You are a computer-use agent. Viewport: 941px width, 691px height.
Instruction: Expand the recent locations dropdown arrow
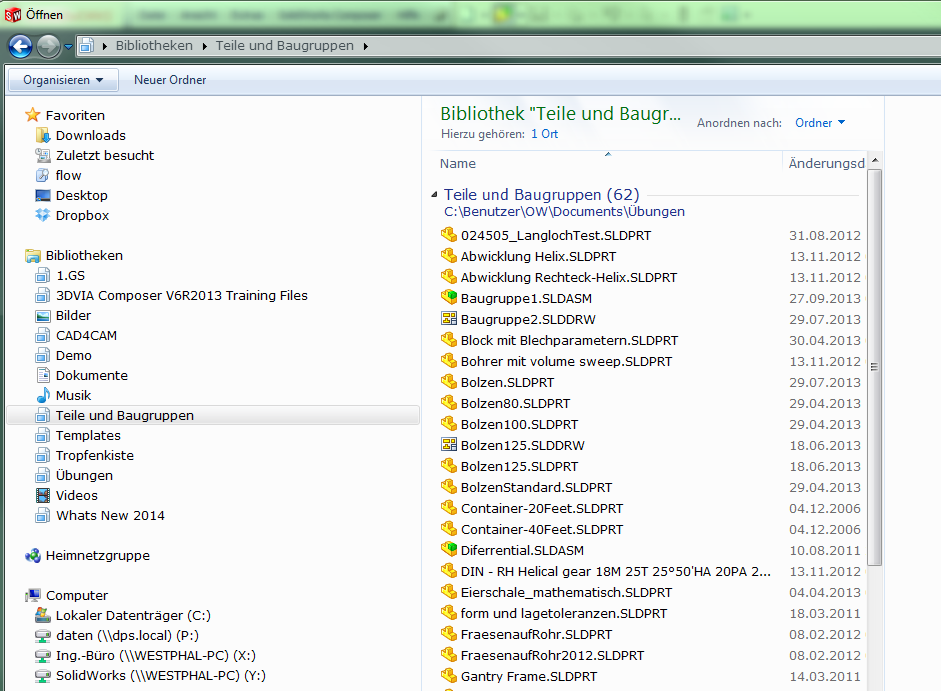pyautogui.click(x=68, y=47)
